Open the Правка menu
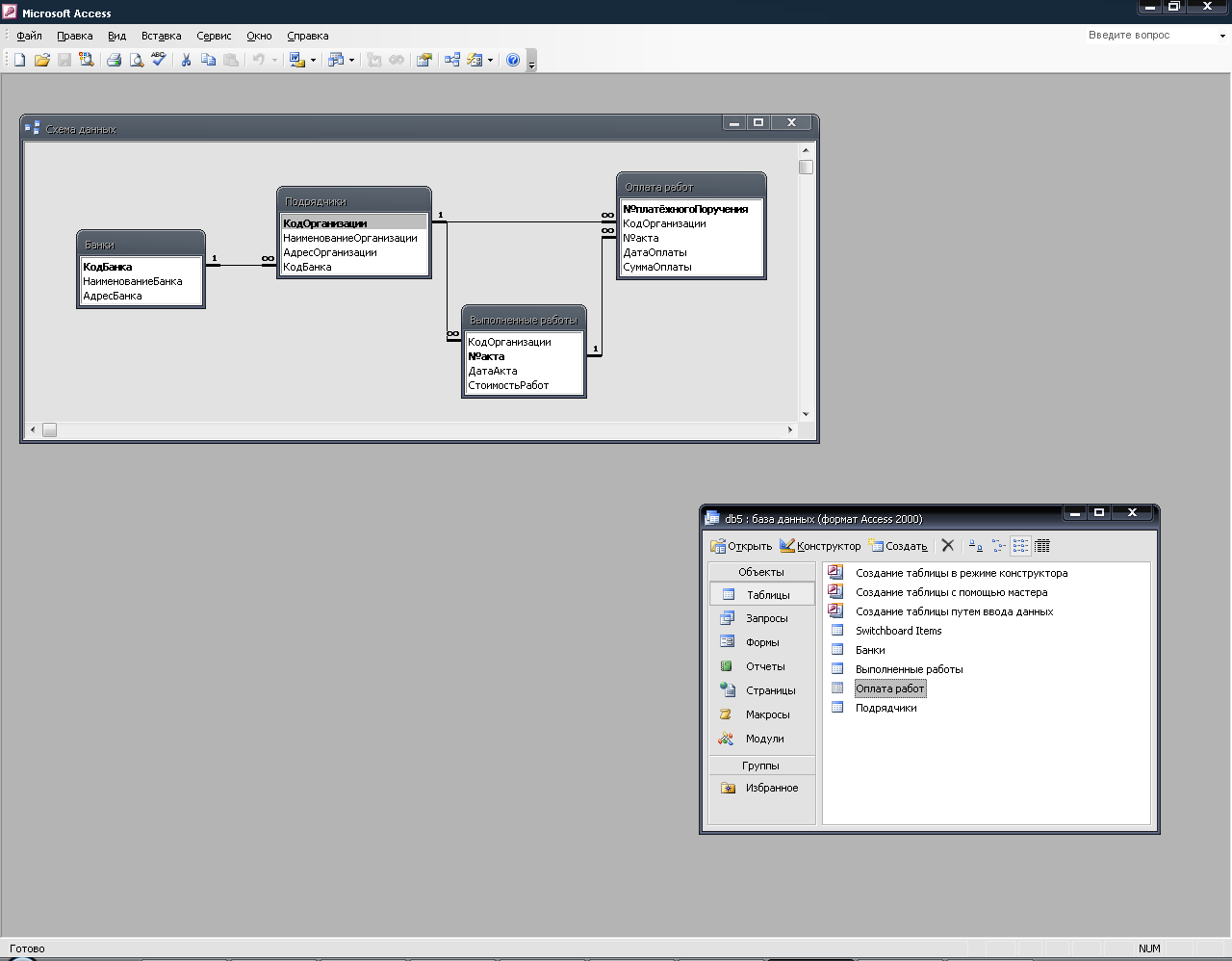Viewport: 1232px width, 961px height. (75, 36)
